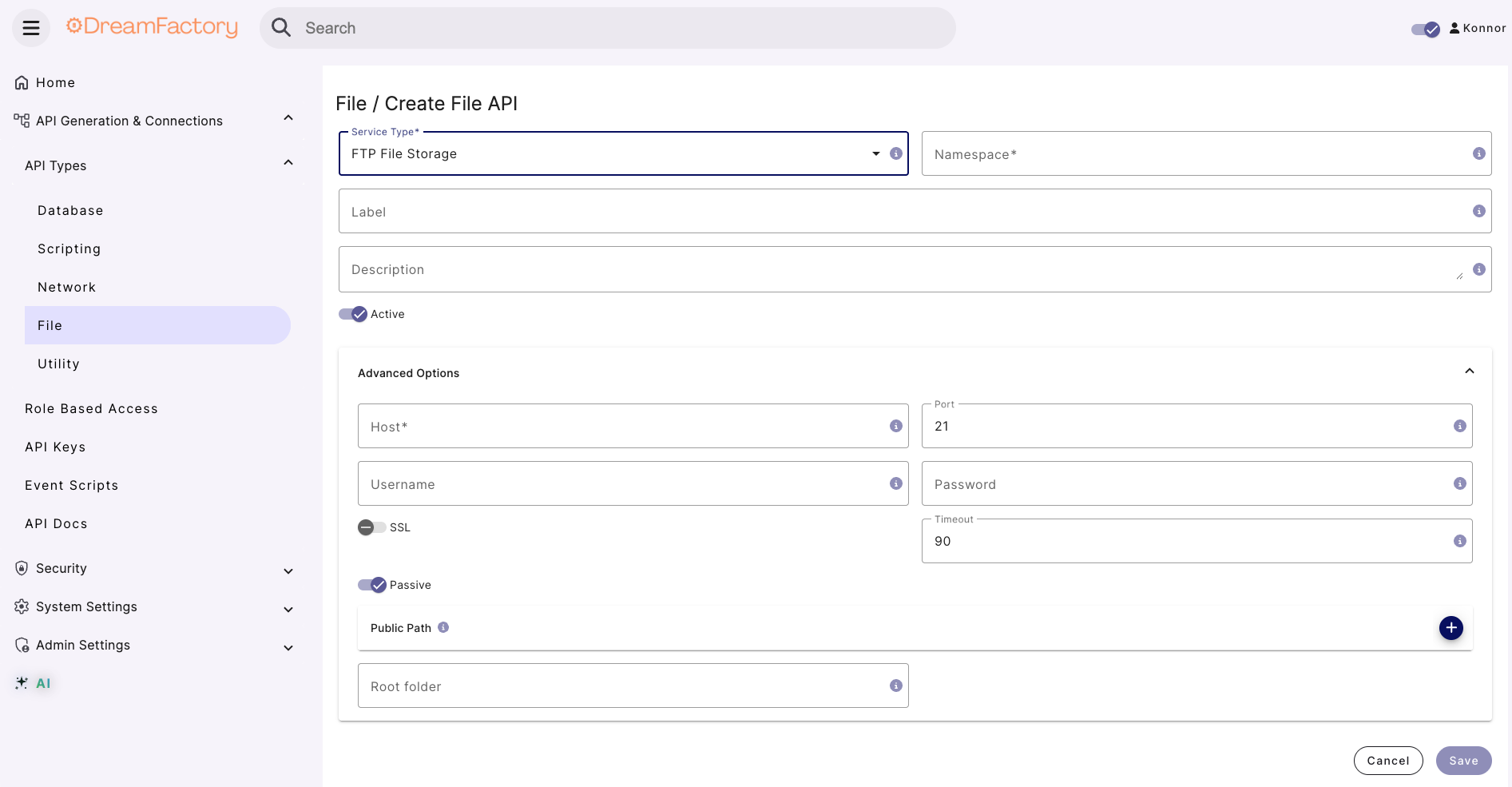Click the Public Path info icon
This screenshot has width=1512, height=787.
pos(443,627)
